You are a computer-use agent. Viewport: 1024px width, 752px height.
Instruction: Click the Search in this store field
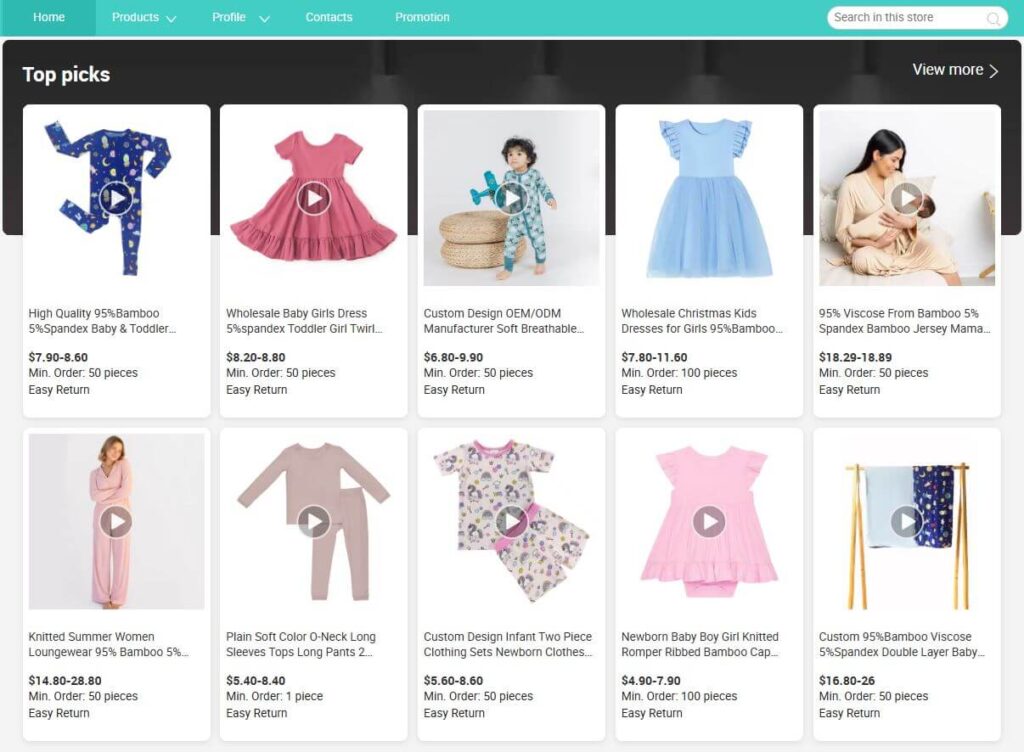click(x=906, y=18)
